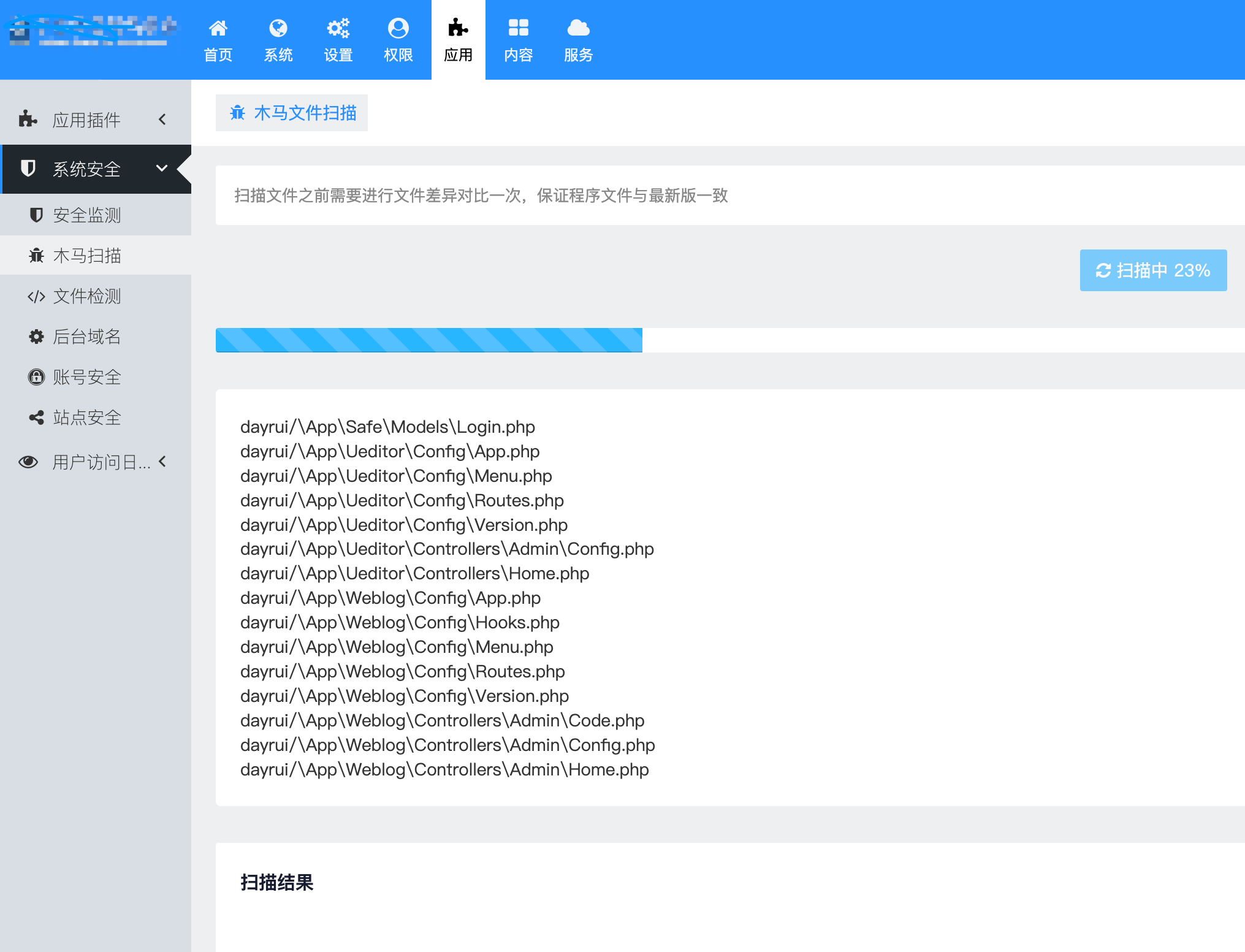Click the 应用 puzzle piece icon
Viewport: 1245px width, 952px height.
[458, 28]
